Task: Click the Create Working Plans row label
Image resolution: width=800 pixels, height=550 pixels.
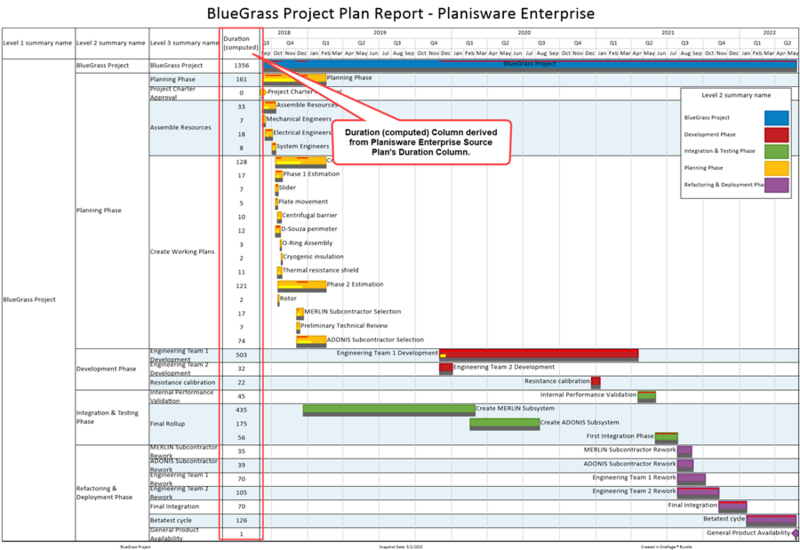Action: 182,252
